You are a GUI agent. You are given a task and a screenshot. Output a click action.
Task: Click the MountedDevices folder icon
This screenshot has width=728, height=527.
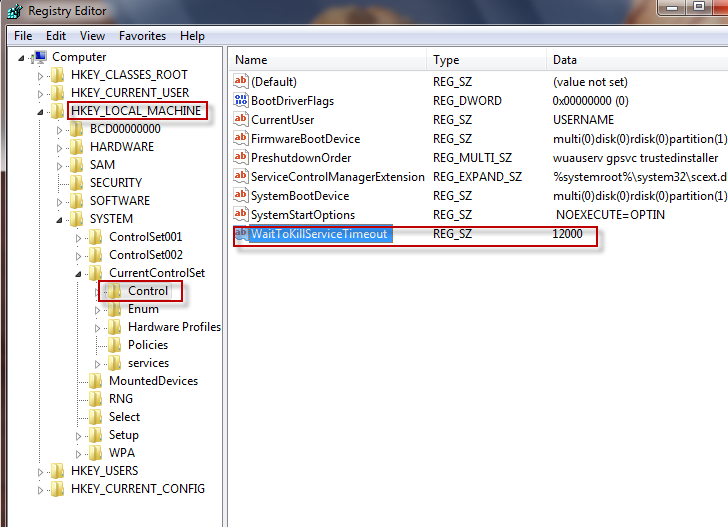96,381
